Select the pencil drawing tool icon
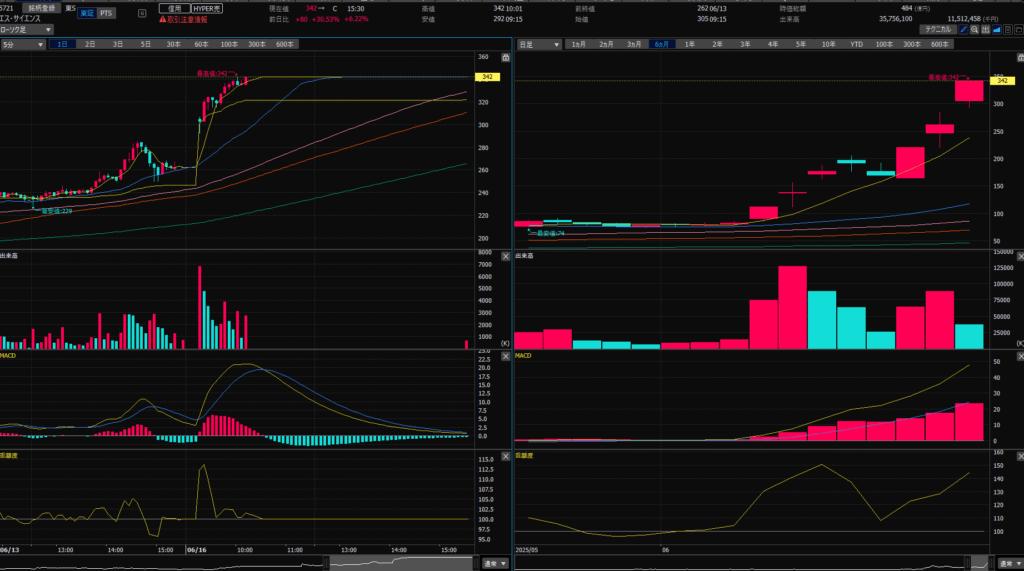The width and height of the screenshot is (1024, 571). [963, 29]
